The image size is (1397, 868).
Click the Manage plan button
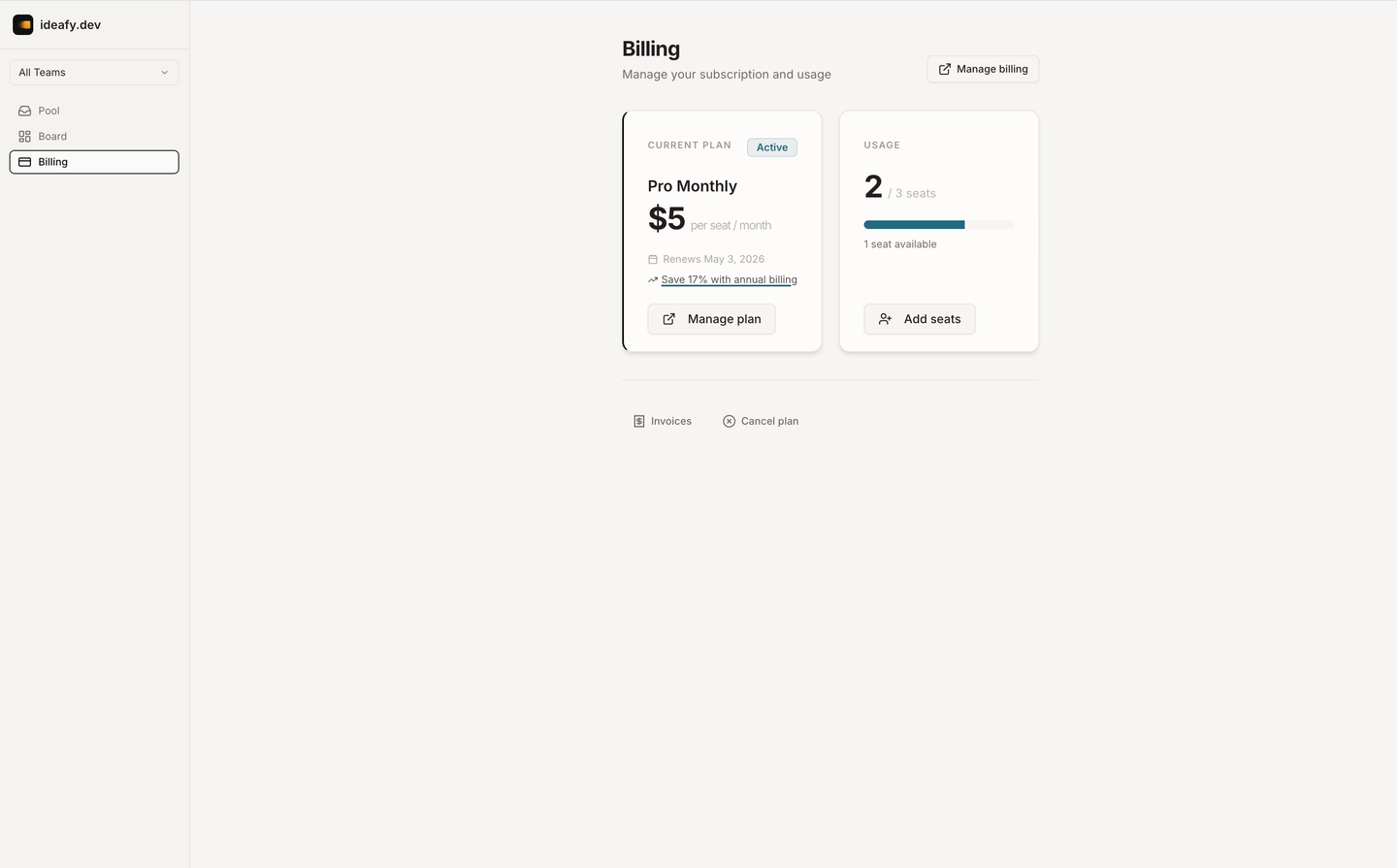point(711,319)
